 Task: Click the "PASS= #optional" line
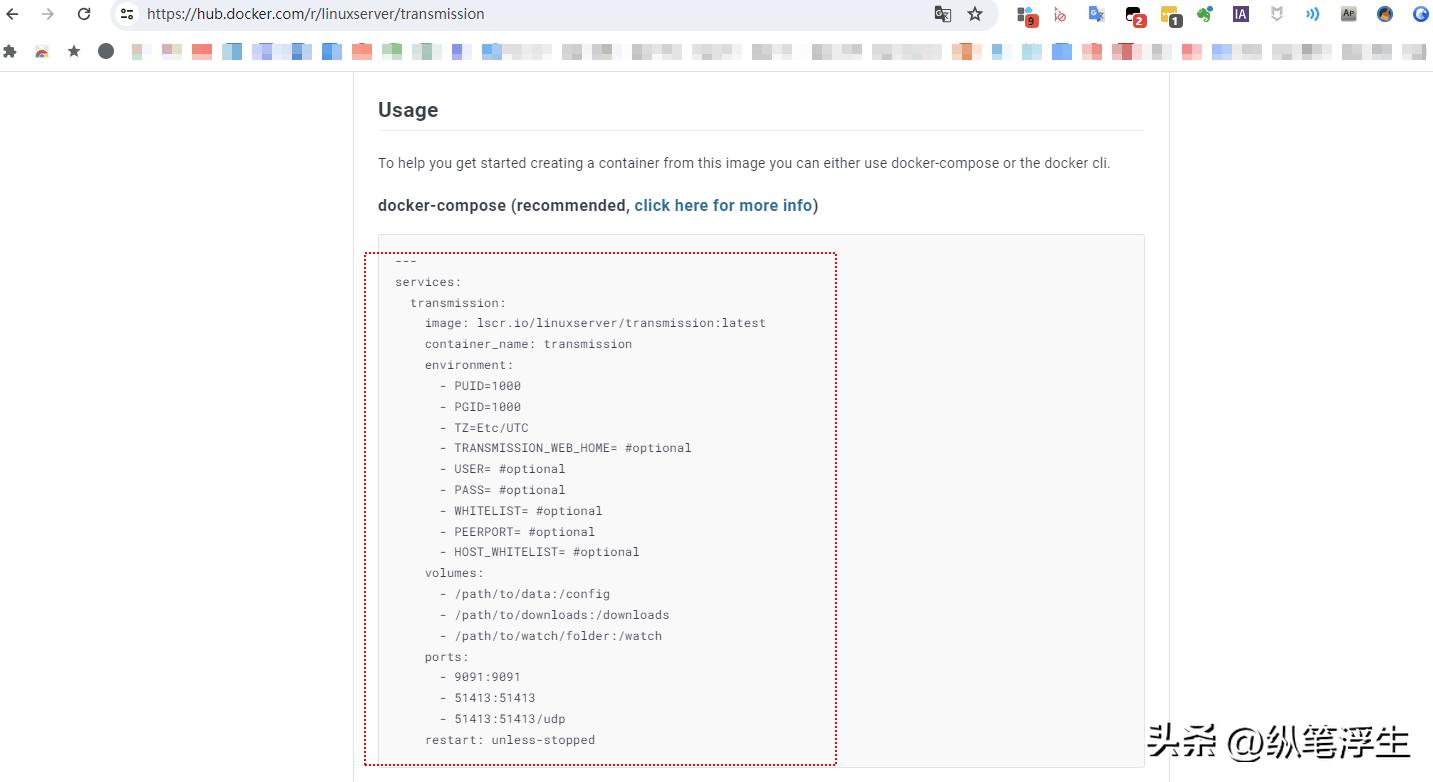[x=503, y=490]
